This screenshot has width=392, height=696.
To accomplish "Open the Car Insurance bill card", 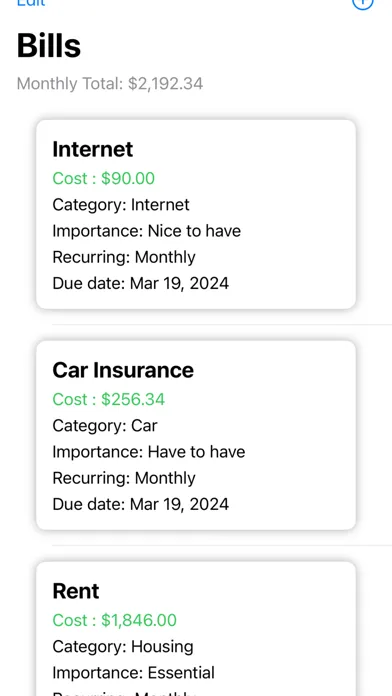I will pos(196,435).
